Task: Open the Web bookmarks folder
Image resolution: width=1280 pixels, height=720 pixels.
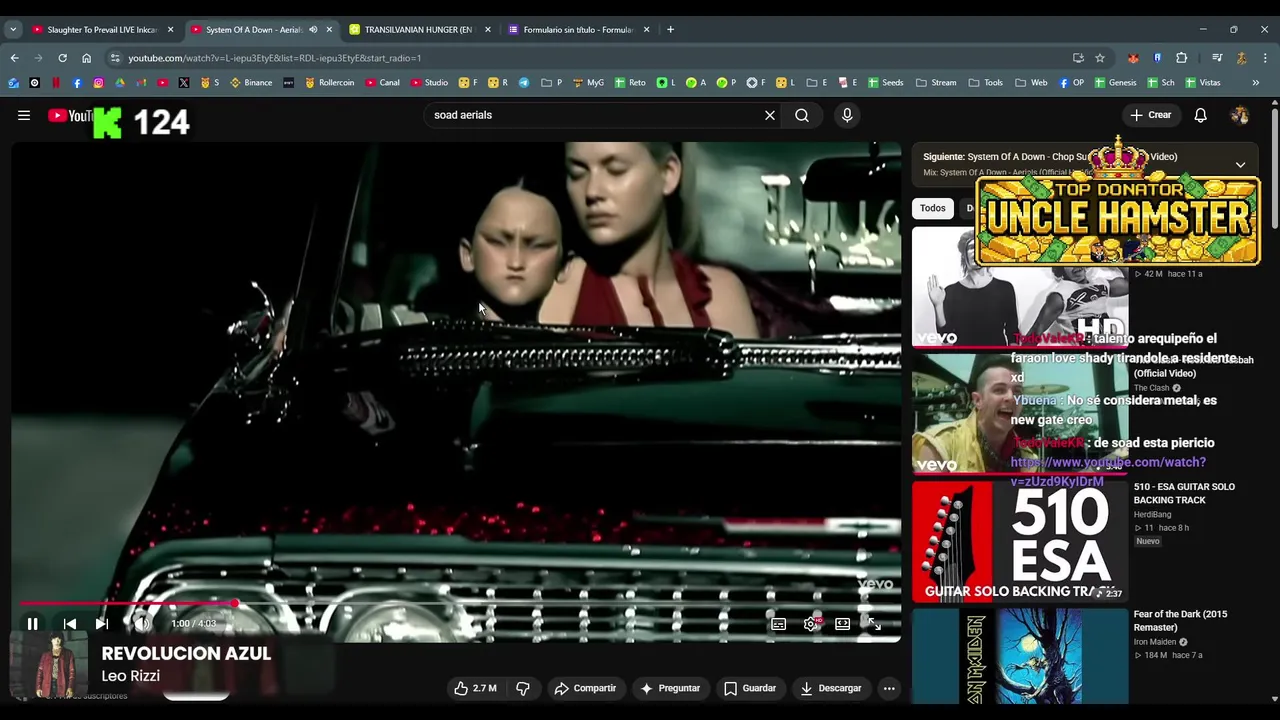Action: click(x=1031, y=83)
